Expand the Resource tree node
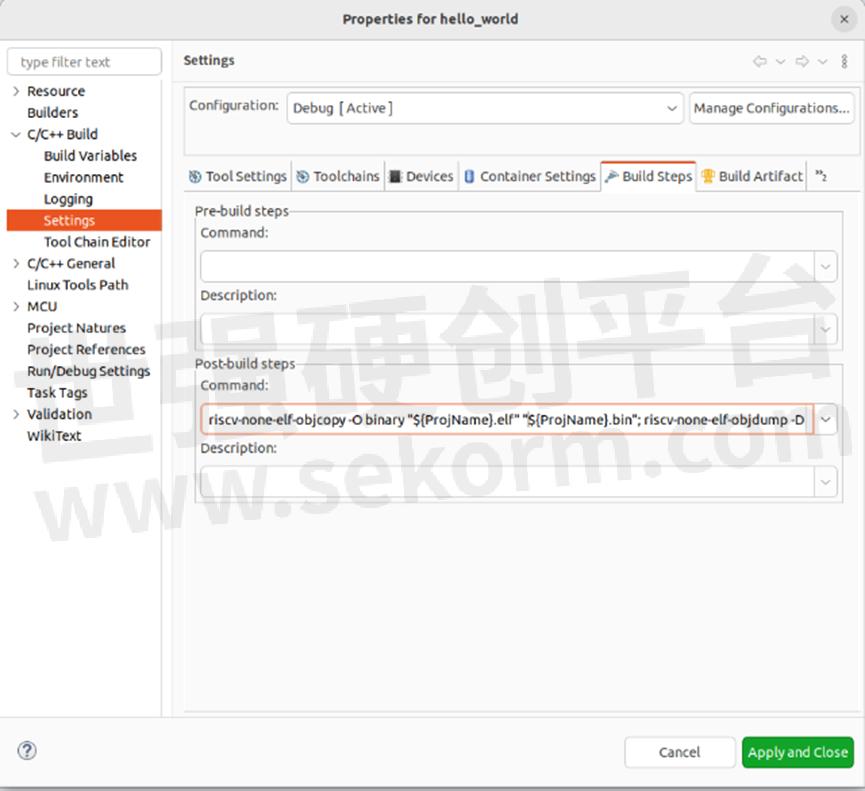865x791 pixels. coord(16,91)
